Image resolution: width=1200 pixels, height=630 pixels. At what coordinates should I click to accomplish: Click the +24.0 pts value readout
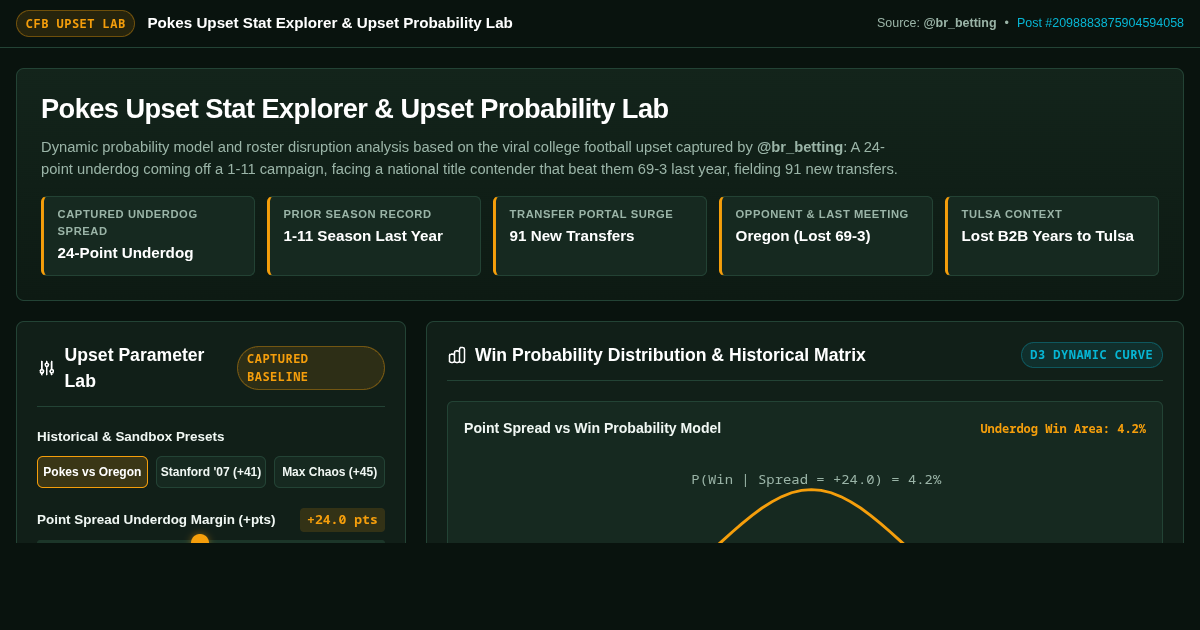[x=342, y=520]
